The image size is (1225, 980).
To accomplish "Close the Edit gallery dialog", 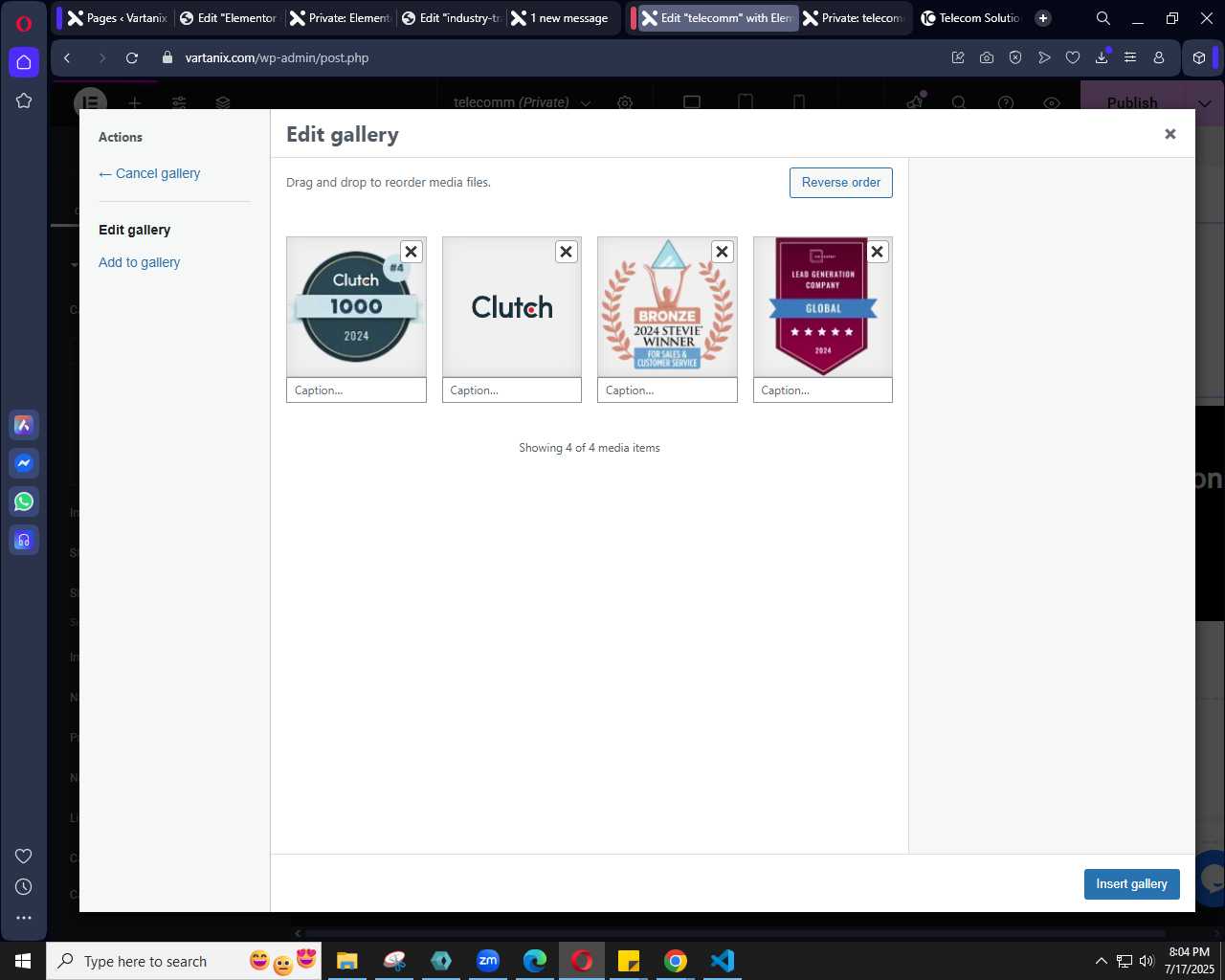I will 1169,134.
